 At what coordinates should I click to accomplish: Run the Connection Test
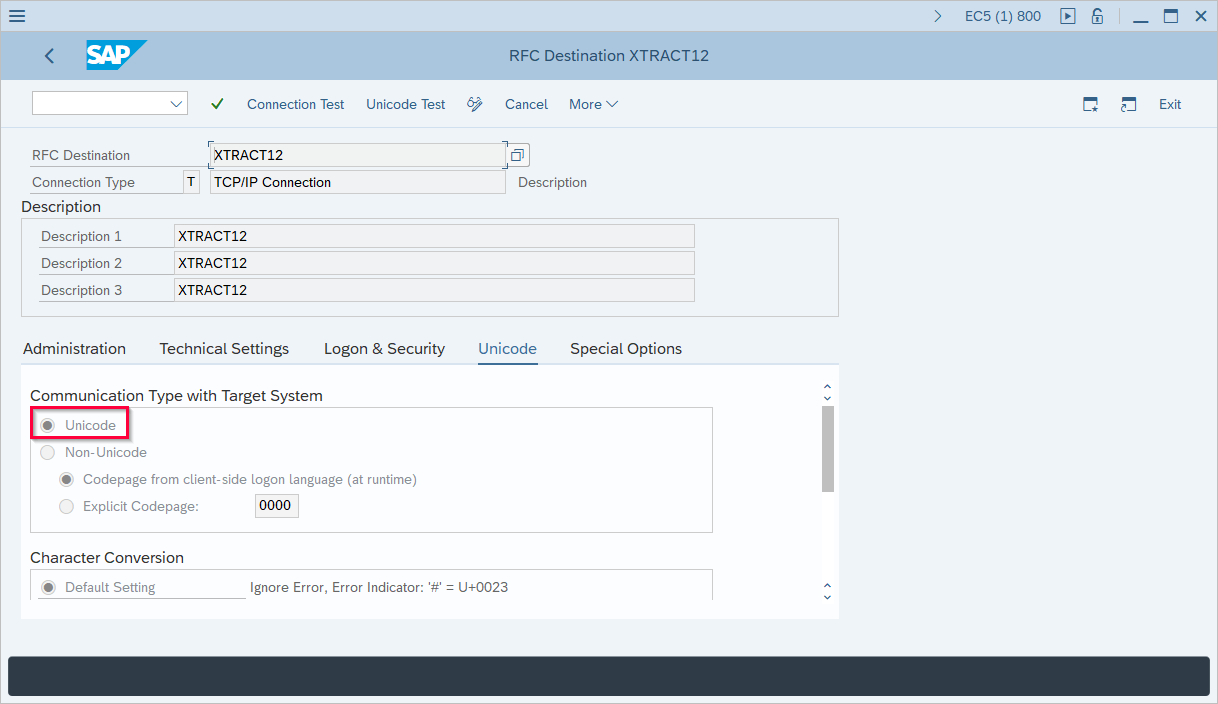(295, 104)
